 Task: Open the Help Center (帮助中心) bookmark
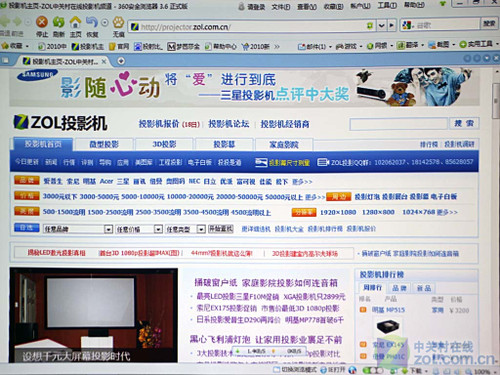[220, 46]
